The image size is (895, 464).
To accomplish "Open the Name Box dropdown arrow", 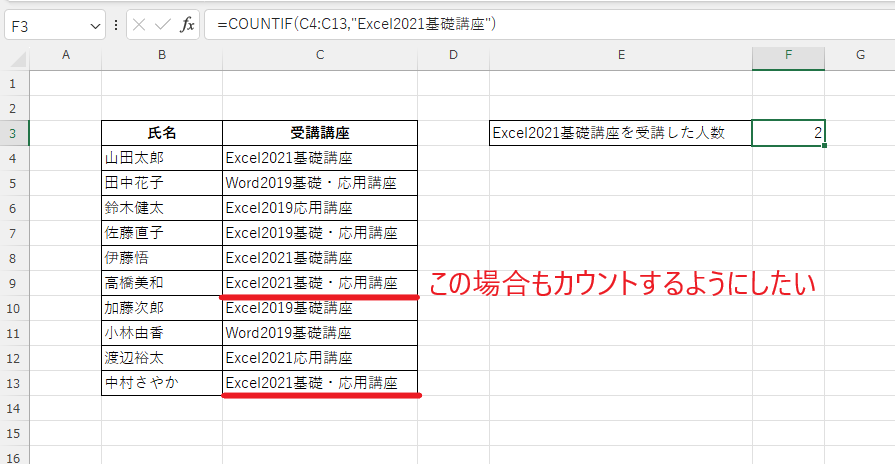I will click(x=95, y=26).
